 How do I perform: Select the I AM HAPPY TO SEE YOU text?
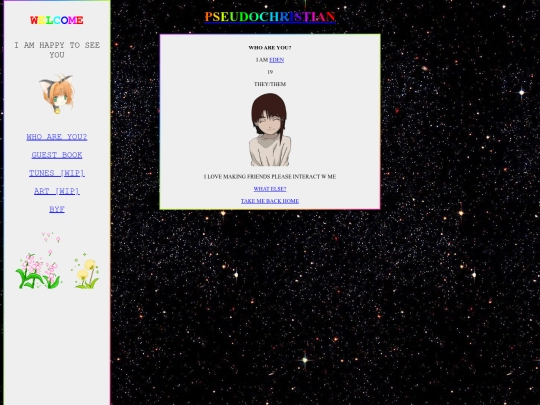57,50
